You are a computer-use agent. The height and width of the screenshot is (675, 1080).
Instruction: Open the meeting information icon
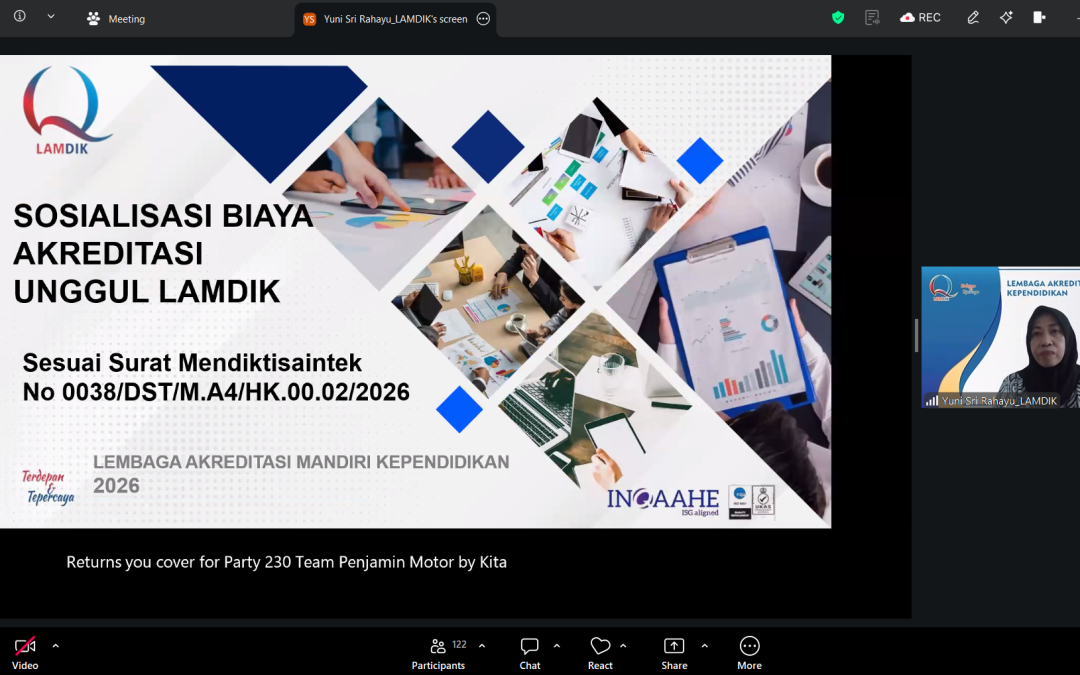20,16
